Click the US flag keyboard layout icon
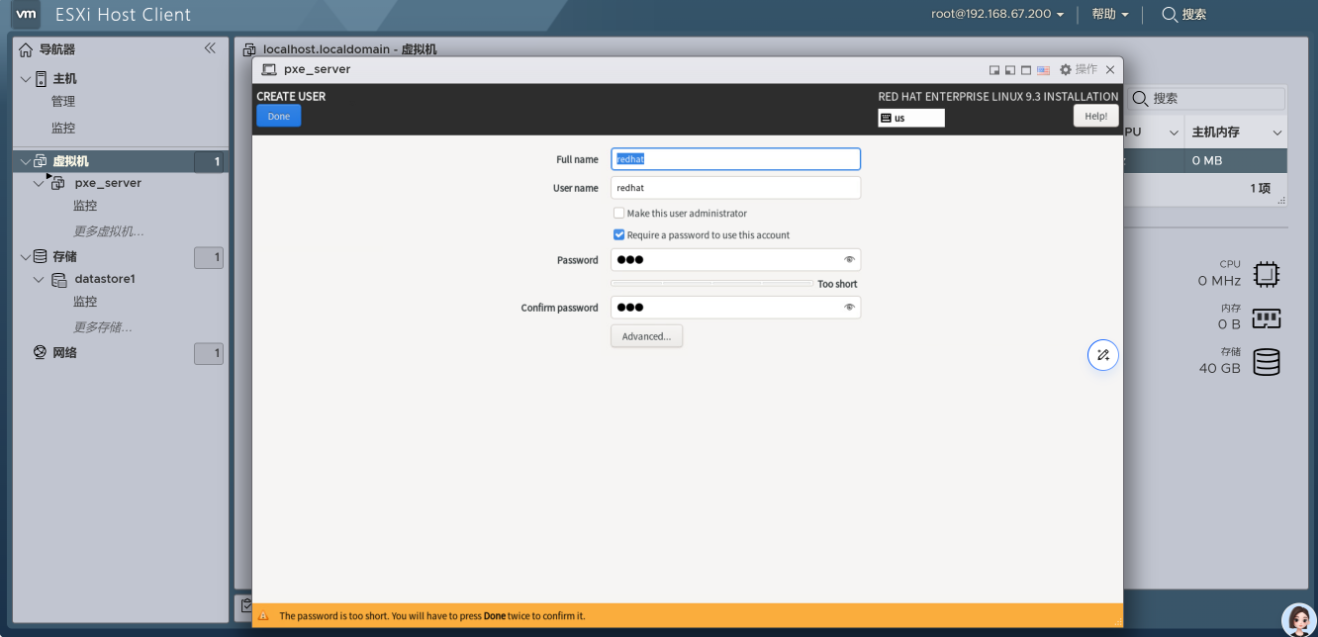 click(x=1043, y=70)
